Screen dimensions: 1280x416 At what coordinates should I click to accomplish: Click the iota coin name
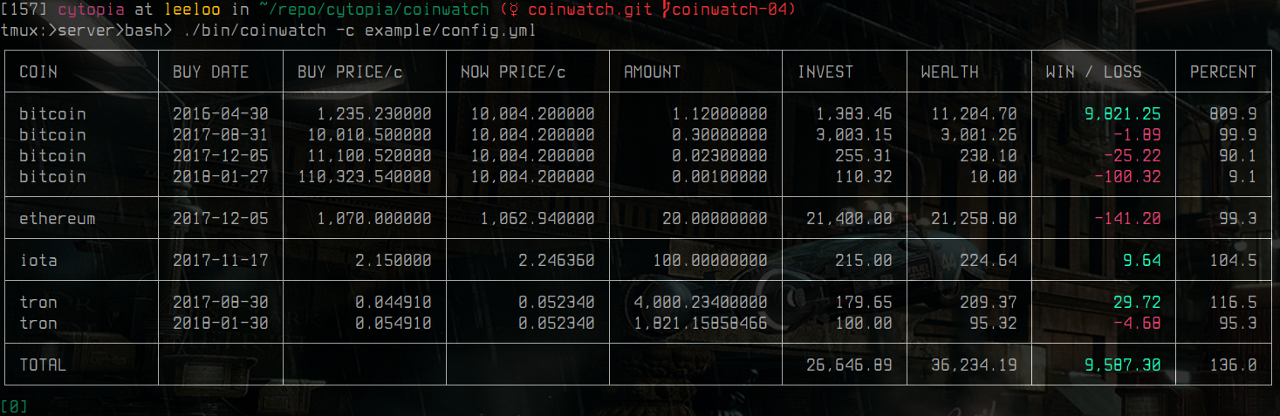(x=38, y=260)
